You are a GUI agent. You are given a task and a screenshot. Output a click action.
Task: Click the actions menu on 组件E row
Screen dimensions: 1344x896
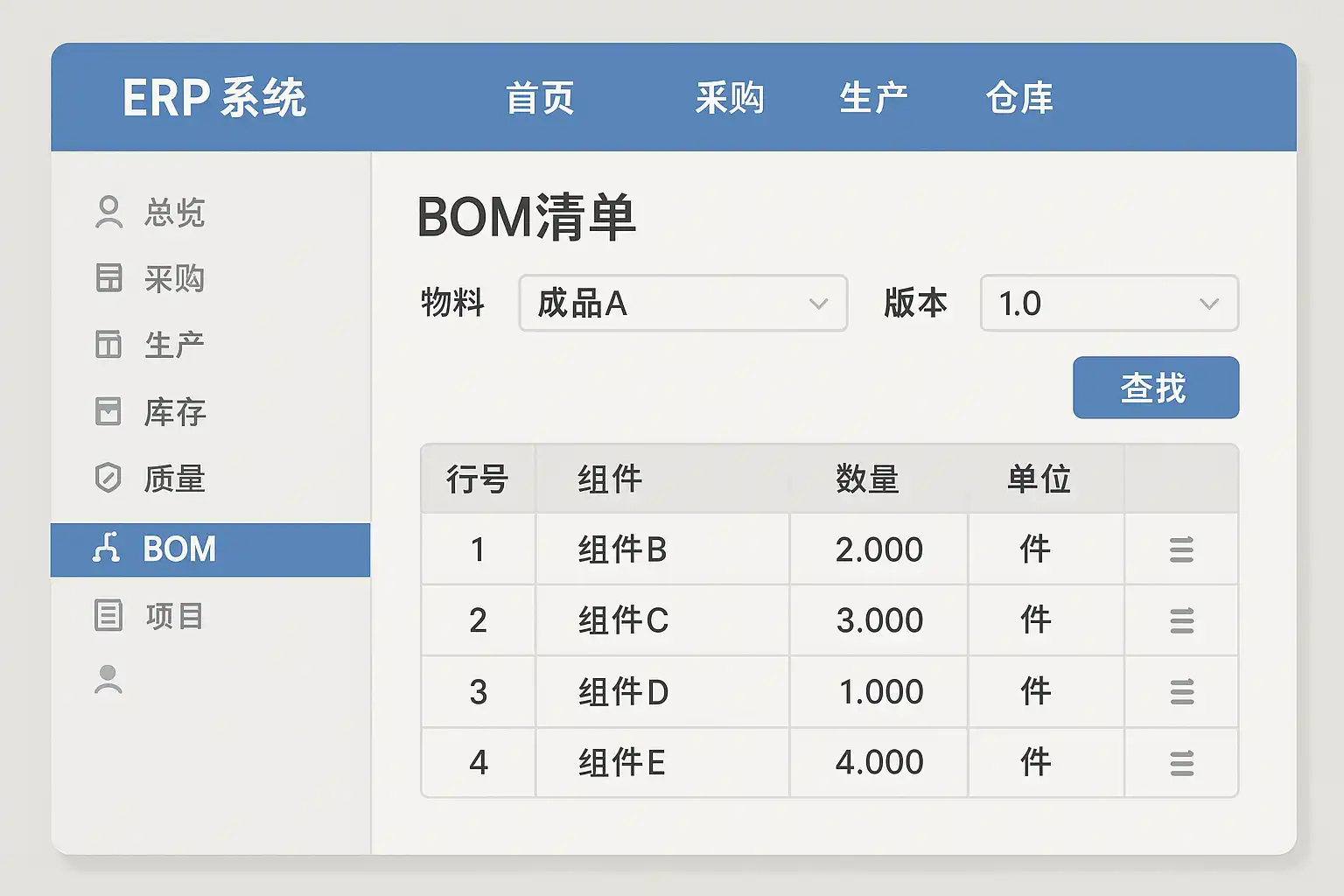pos(1181,762)
